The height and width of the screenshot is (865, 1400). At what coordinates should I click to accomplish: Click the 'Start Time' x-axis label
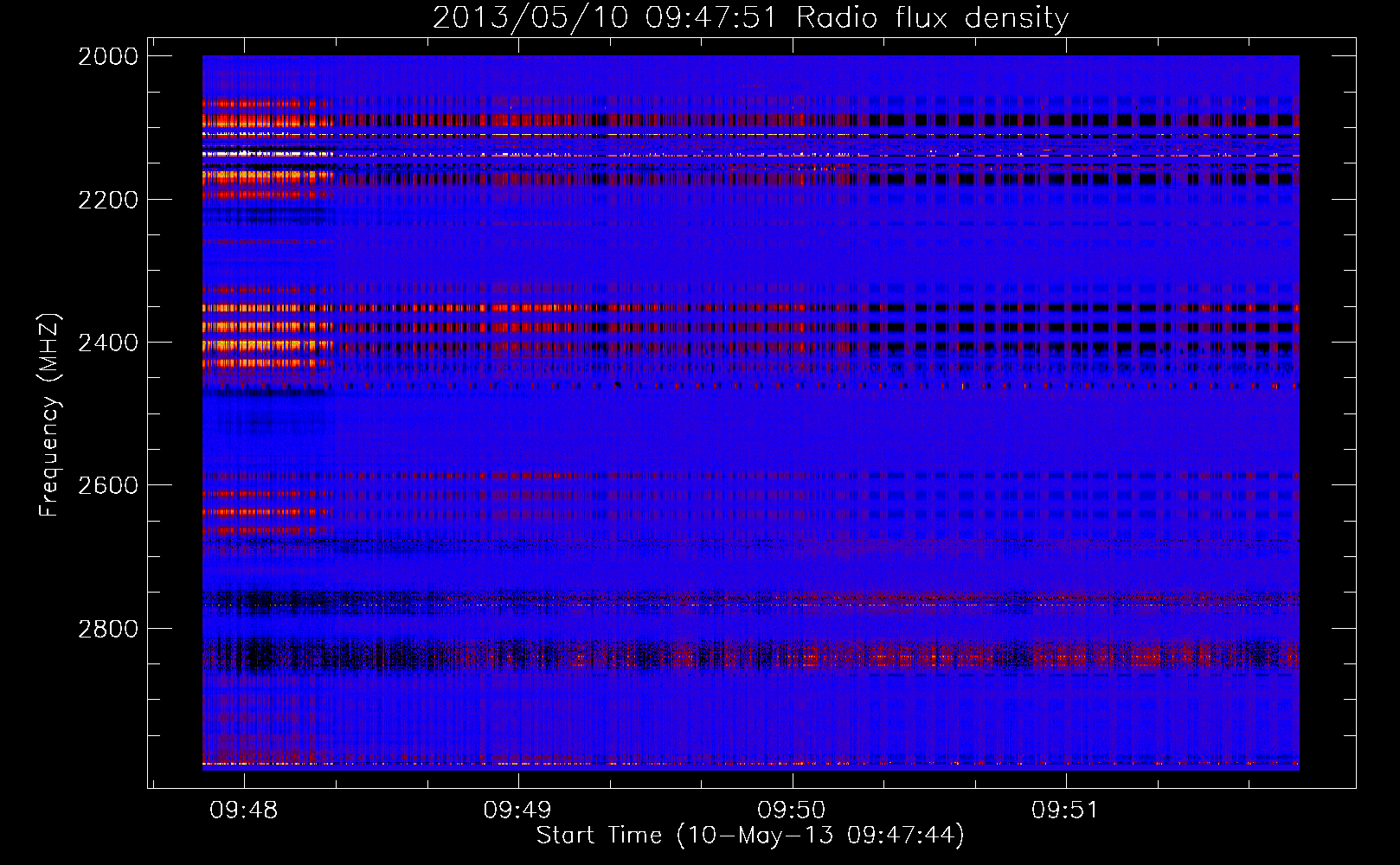coord(750,836)
